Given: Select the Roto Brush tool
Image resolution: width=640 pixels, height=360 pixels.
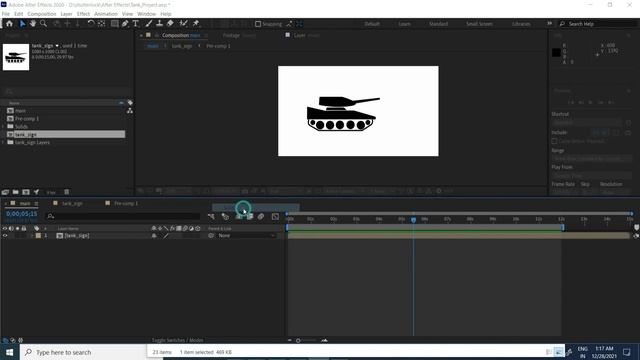Looking at the screenshot, I should click(x=183, y=24).
